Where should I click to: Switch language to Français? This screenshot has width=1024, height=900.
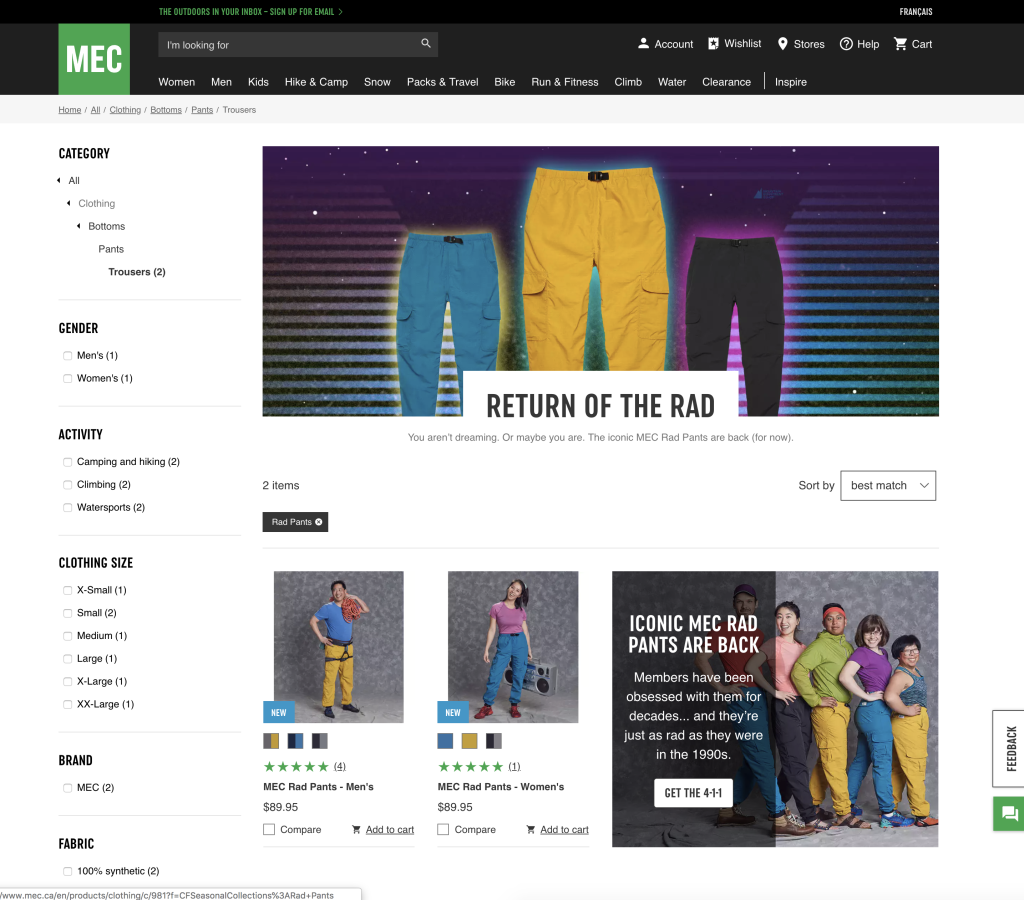(916, 12)
